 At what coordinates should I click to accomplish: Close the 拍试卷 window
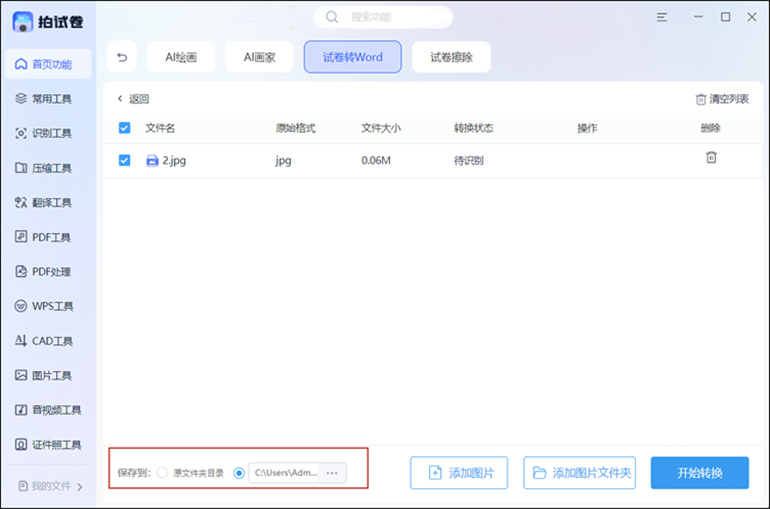(752, 17)
